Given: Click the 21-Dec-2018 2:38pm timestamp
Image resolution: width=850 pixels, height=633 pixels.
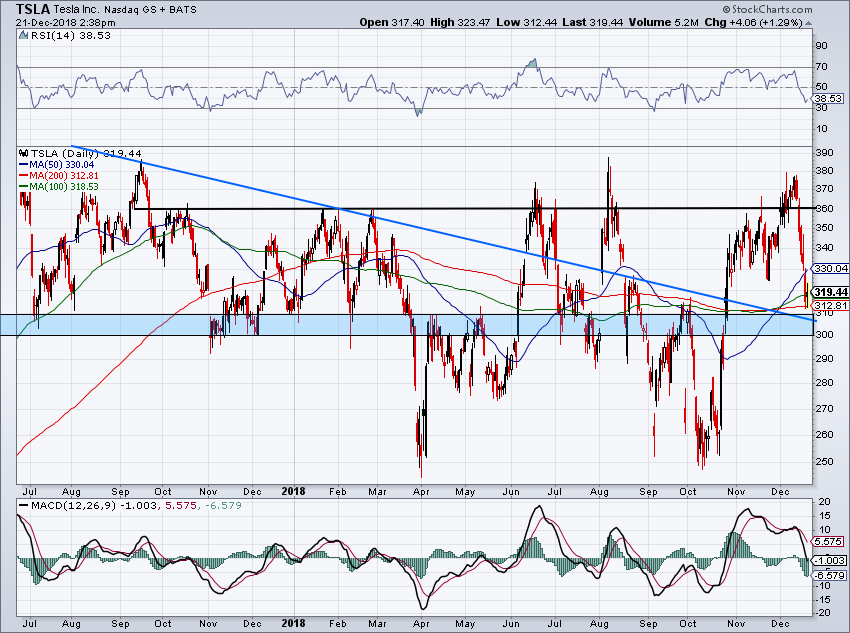Looking at the screenshot, I should (66, 23).
